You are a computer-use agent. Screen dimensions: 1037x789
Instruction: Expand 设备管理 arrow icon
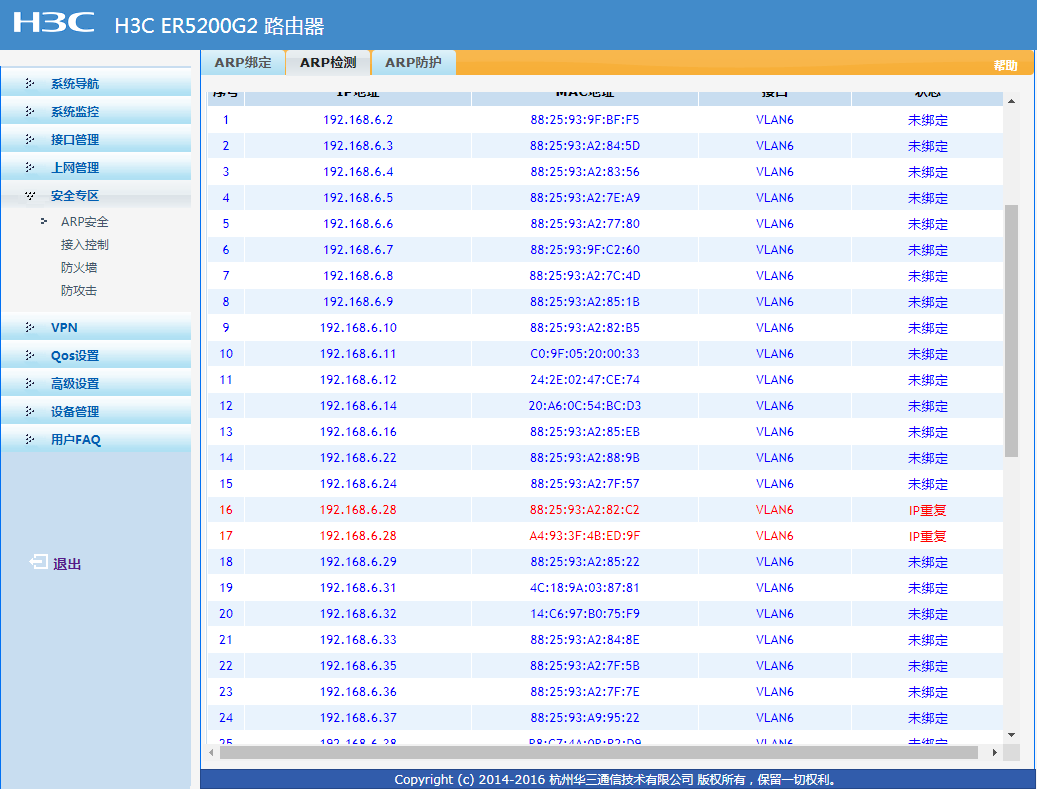[x=30, y=411]
